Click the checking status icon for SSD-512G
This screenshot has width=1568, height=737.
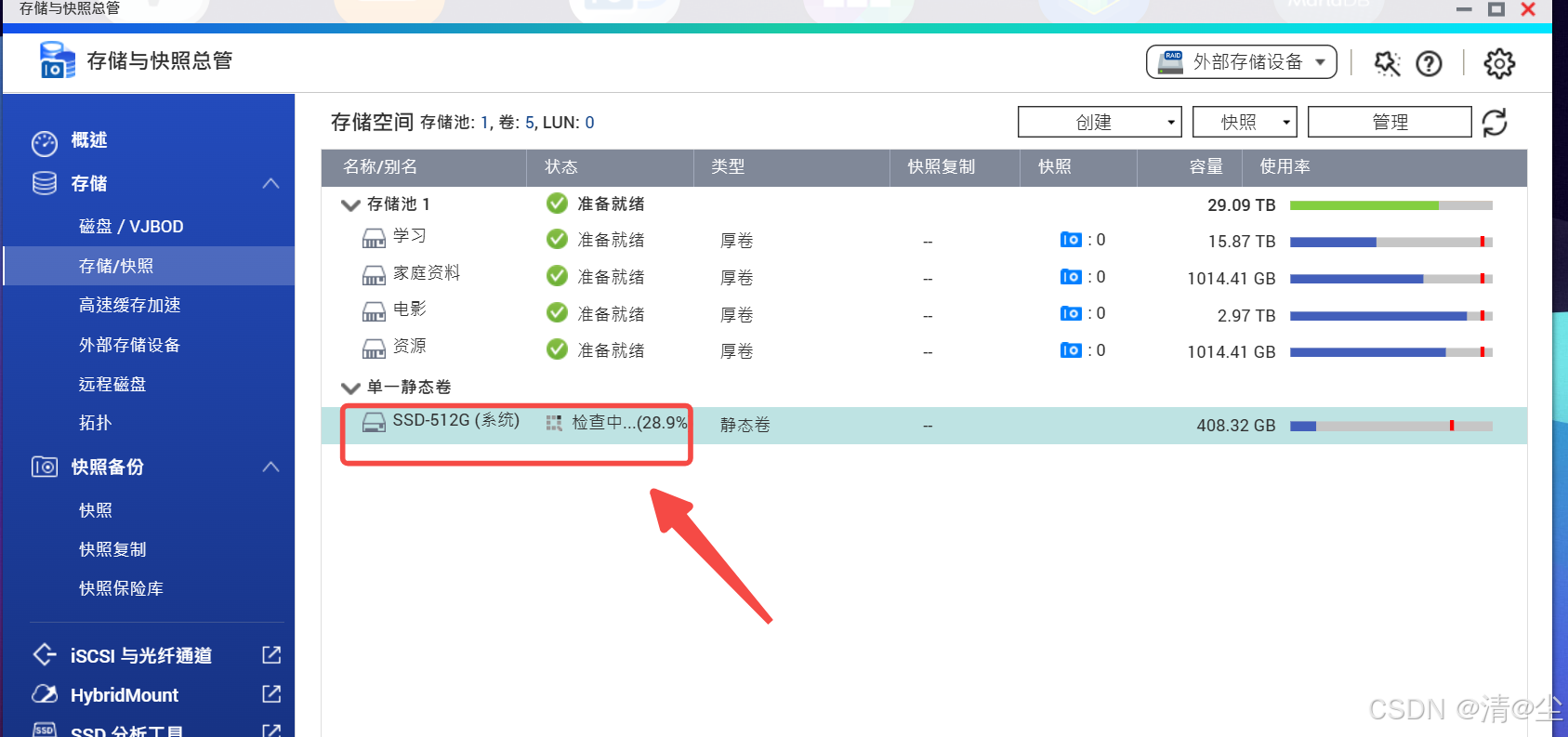coord(554,423)
